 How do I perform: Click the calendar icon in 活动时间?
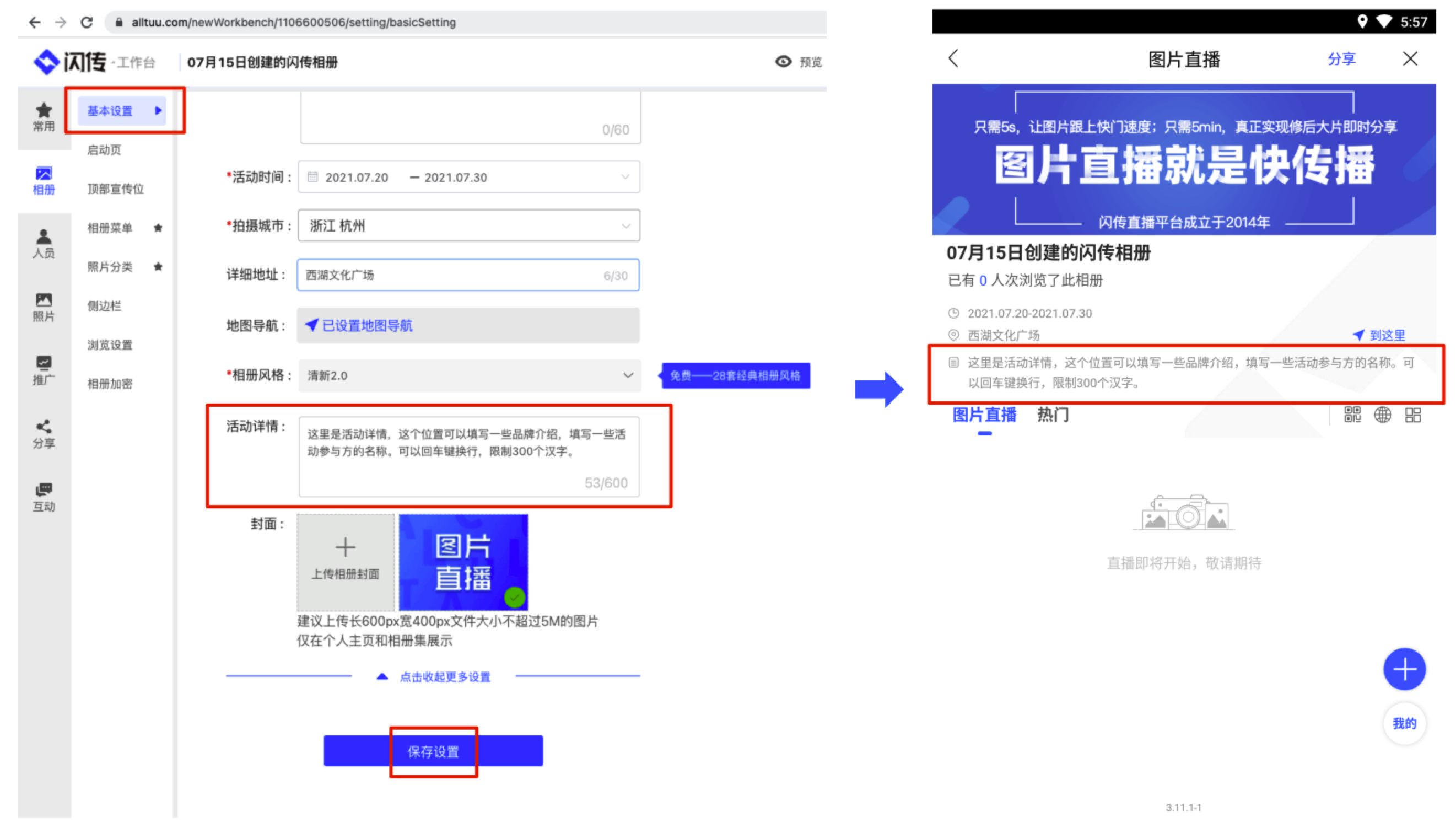(x=312, y=177)
